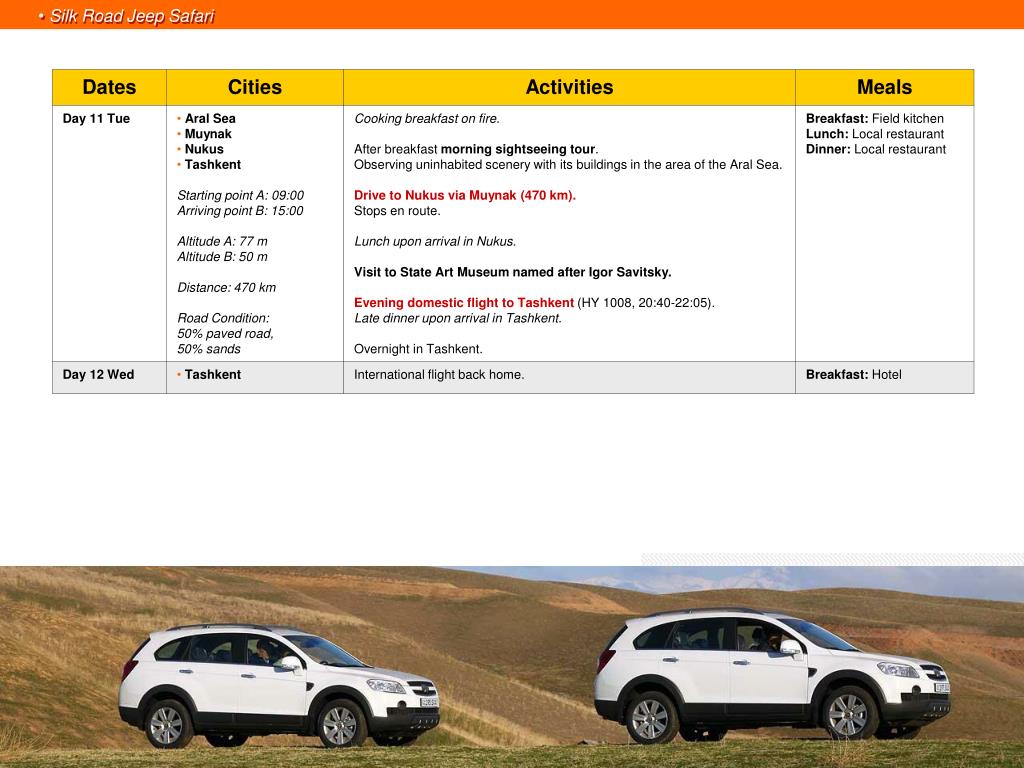Click 'Dinner: Local restaurant' meal entry
The height and width of the screenshot is (768, 1024).
(x=876, y=149)
